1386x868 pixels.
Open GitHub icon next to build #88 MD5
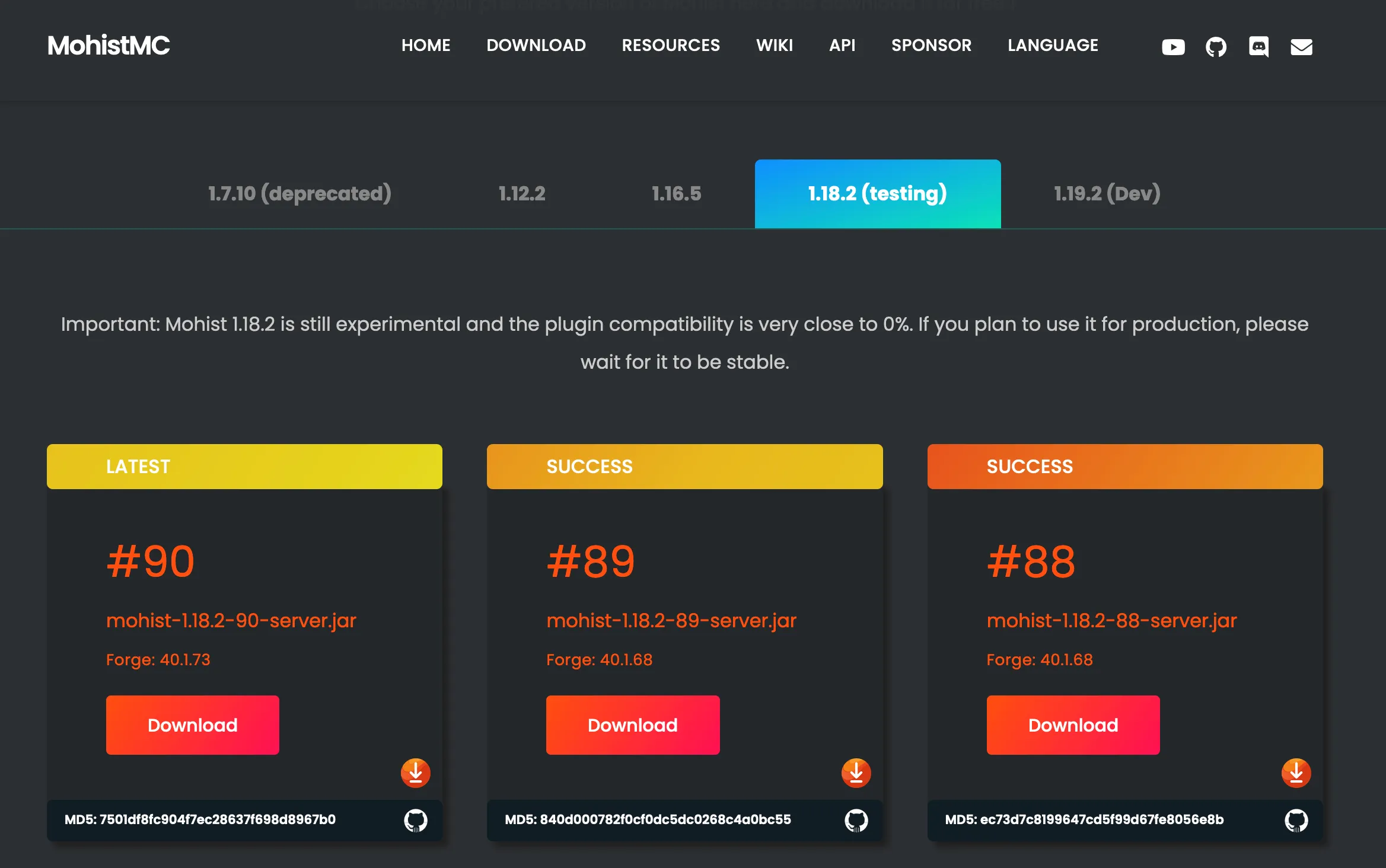coord(1296,820)
